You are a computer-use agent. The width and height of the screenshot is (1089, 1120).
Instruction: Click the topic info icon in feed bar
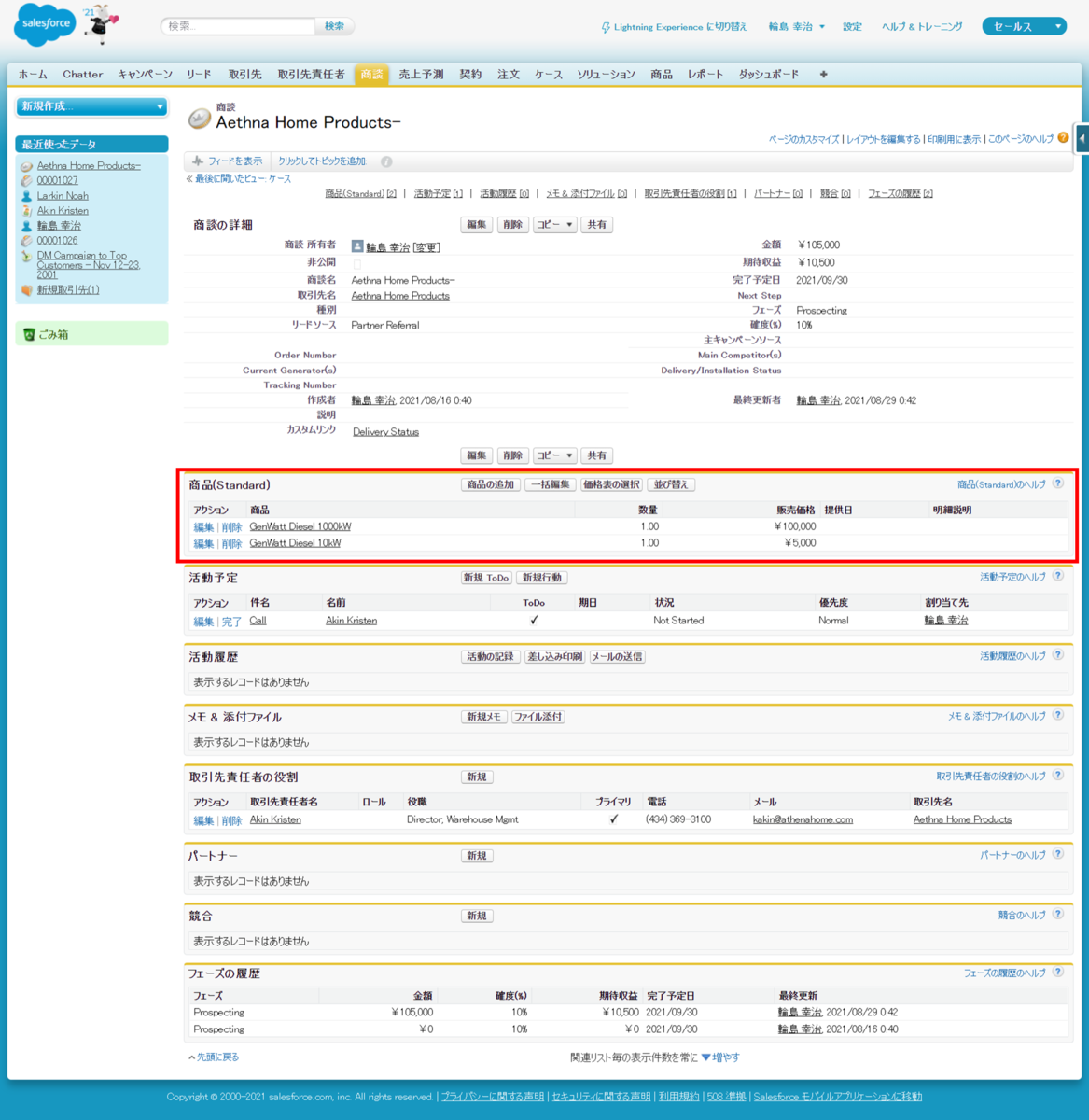coord(386,161)
